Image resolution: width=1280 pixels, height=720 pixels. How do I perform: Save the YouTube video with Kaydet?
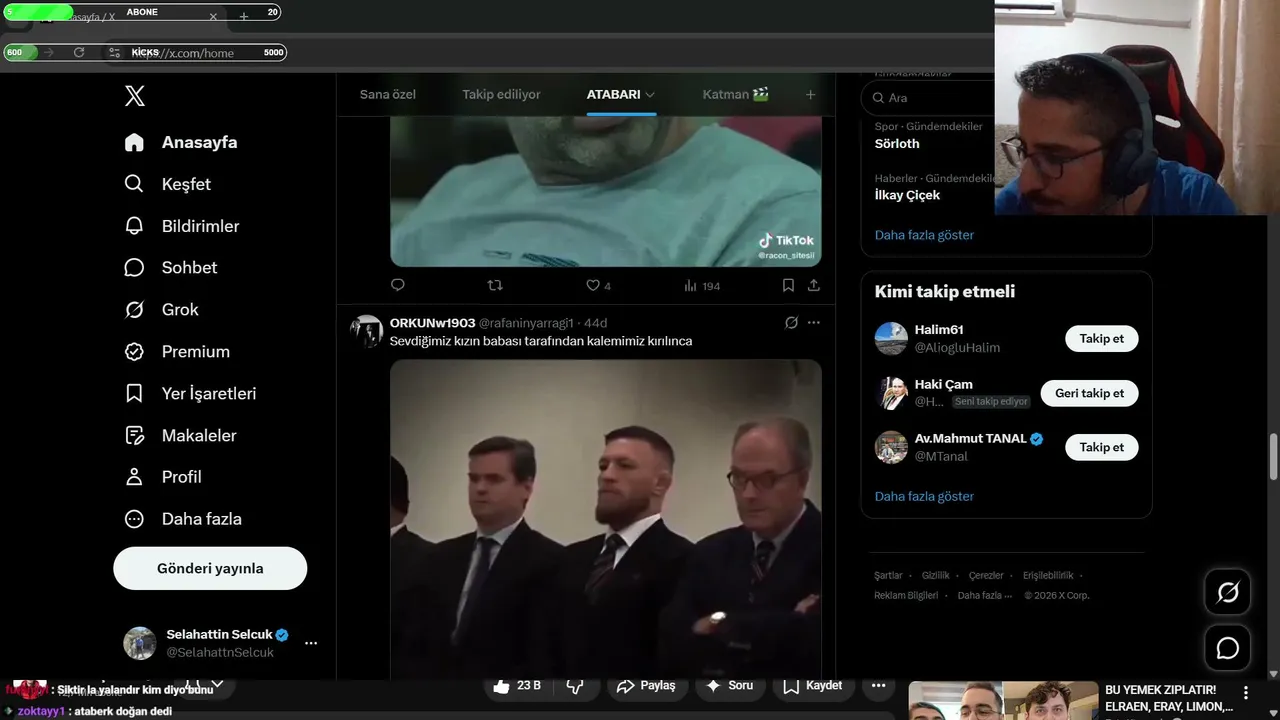(812, 686)
